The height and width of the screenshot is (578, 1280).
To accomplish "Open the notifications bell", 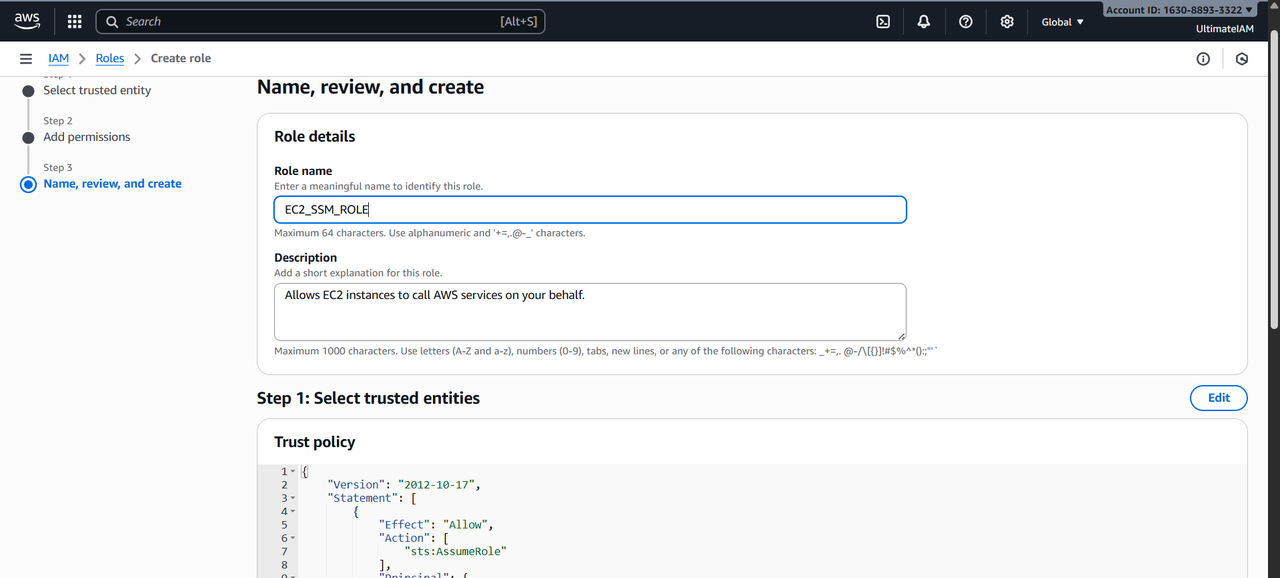I will click(924, 21).
